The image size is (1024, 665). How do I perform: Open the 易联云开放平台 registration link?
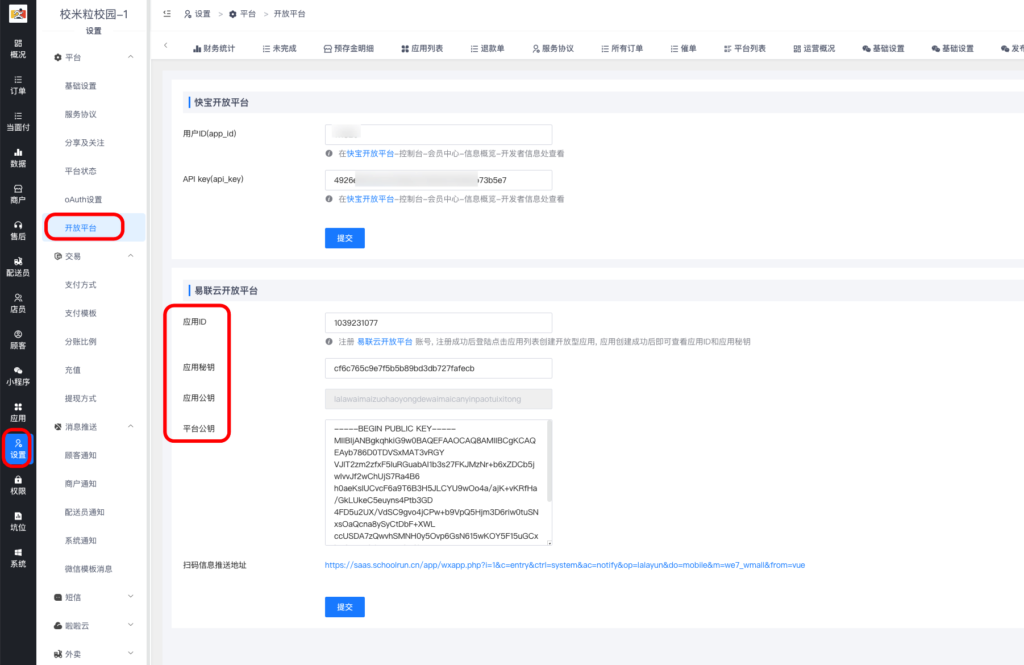[386, 340]
